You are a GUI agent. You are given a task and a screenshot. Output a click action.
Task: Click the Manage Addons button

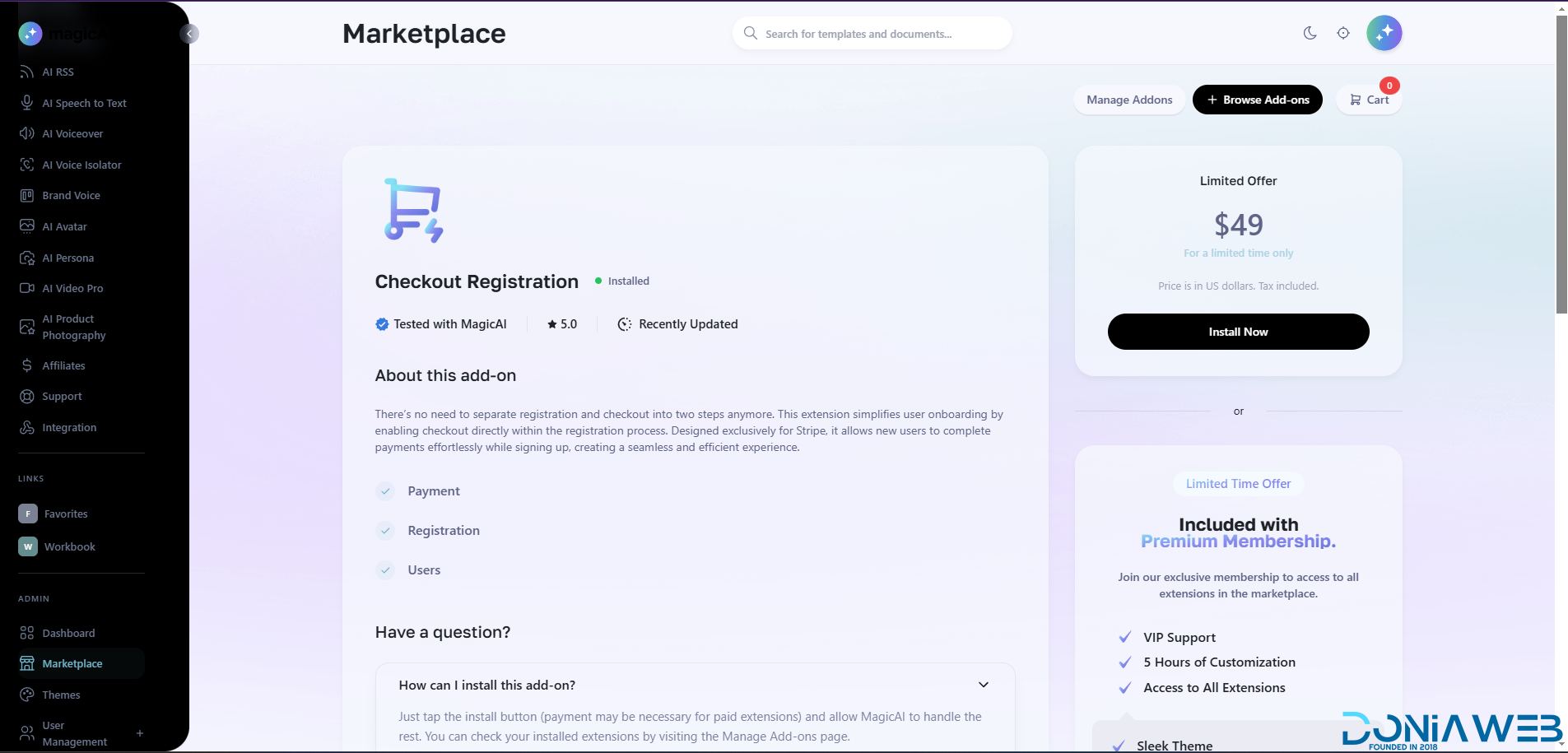coord(1128,100)
